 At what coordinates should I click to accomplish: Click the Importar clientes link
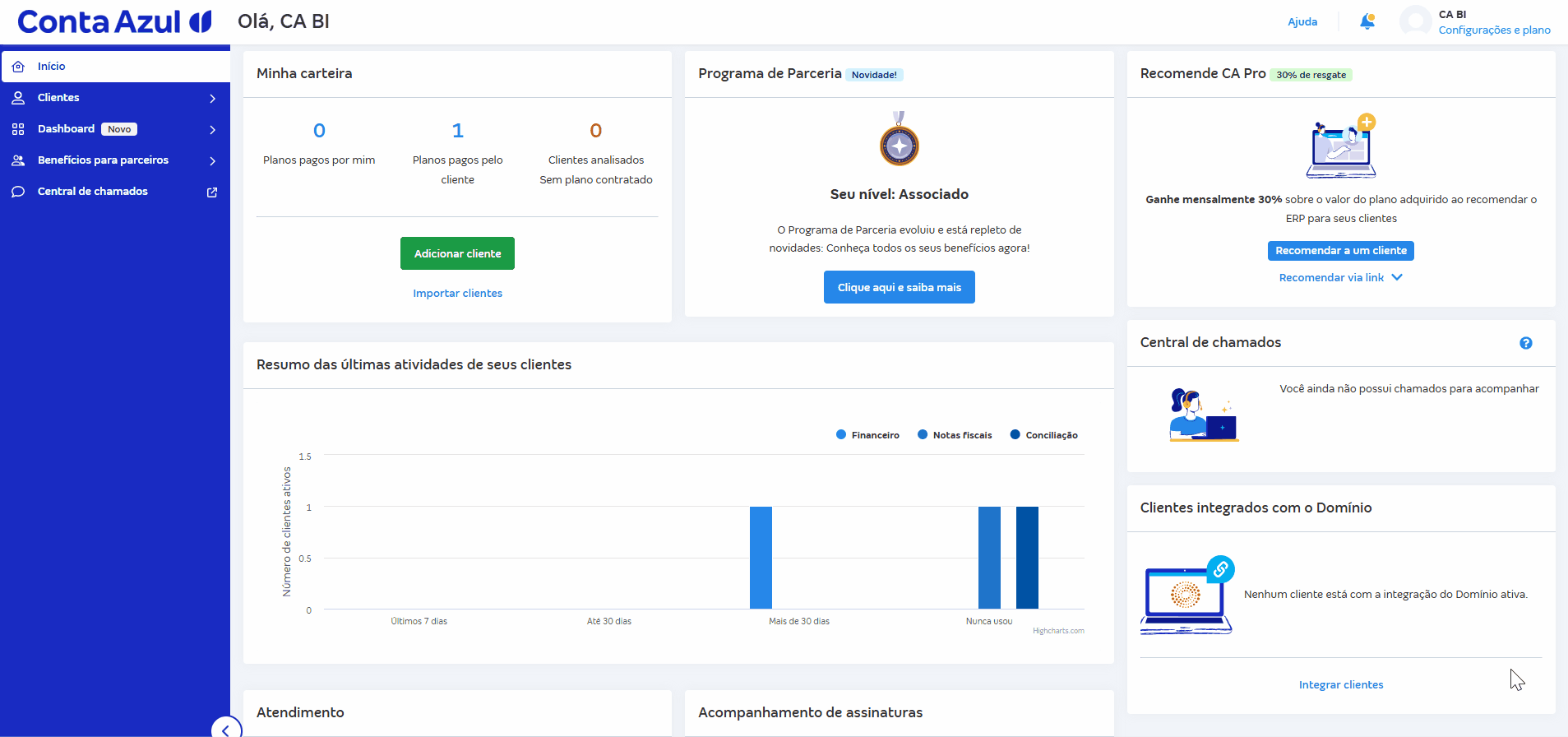457,293
